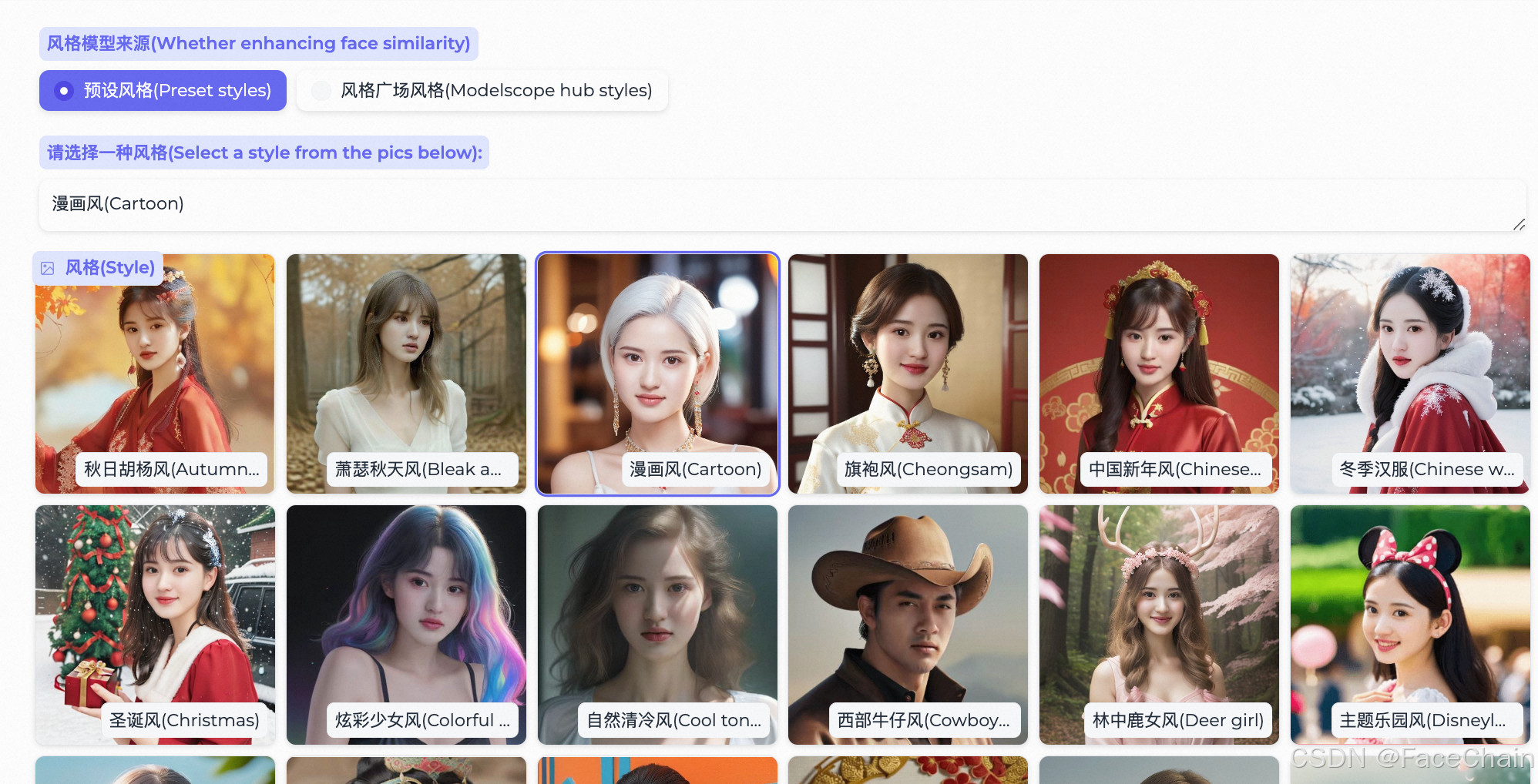Choose the Cartoon style thumbnail
1538x784 pixels.
[x=657, y=374]
